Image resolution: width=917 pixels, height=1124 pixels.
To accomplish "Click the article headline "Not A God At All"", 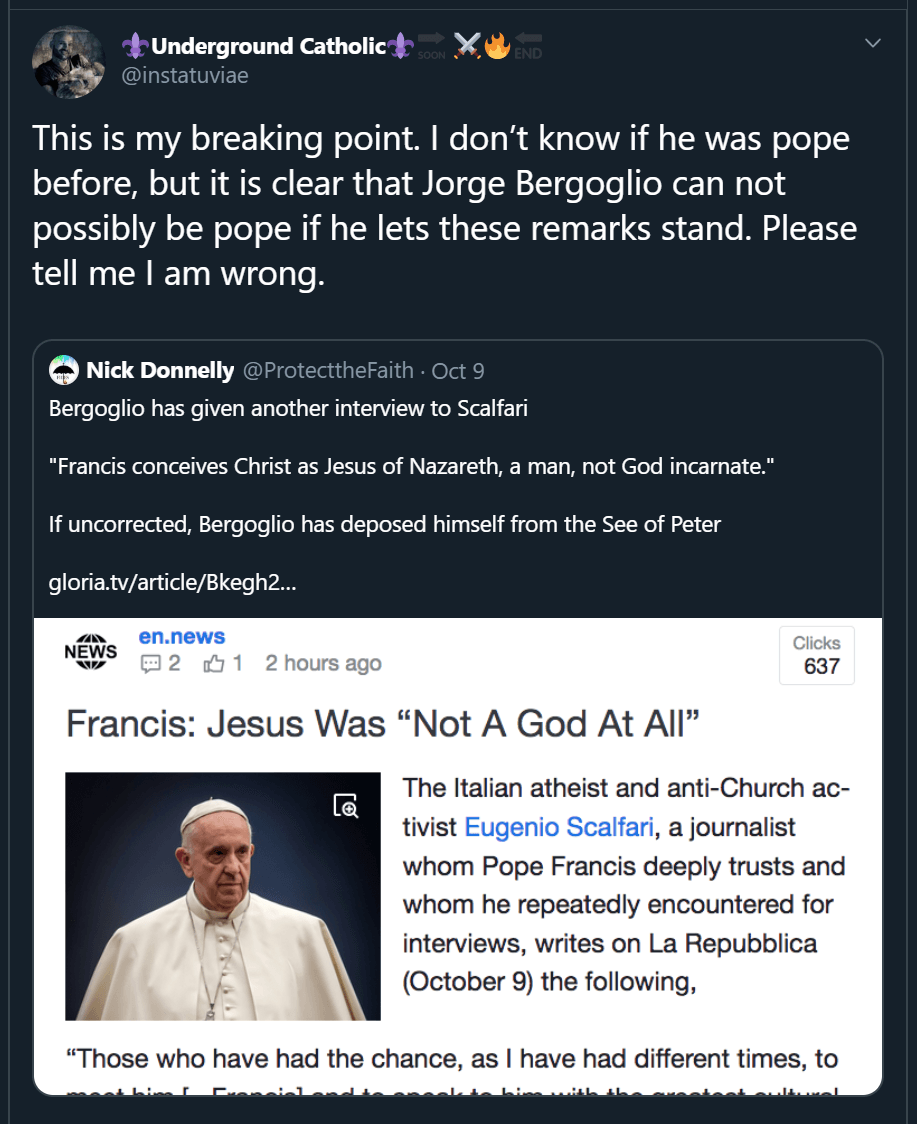I will coord(383,724).
